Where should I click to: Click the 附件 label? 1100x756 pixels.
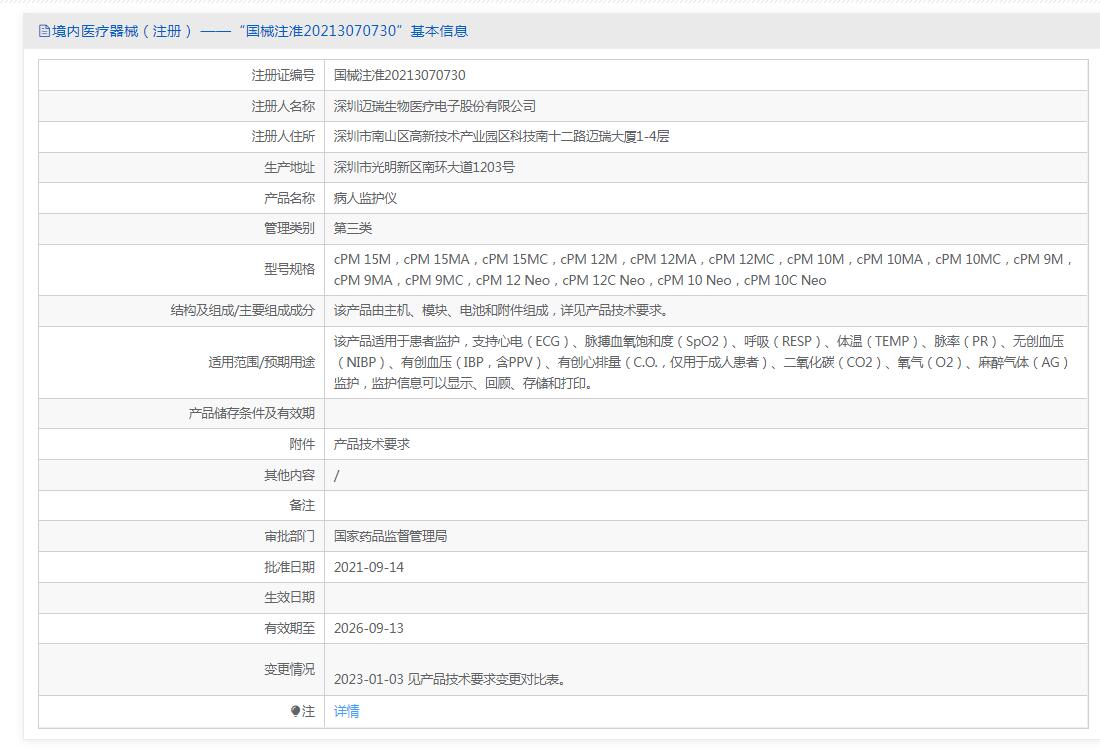click(x=302, y=444)
